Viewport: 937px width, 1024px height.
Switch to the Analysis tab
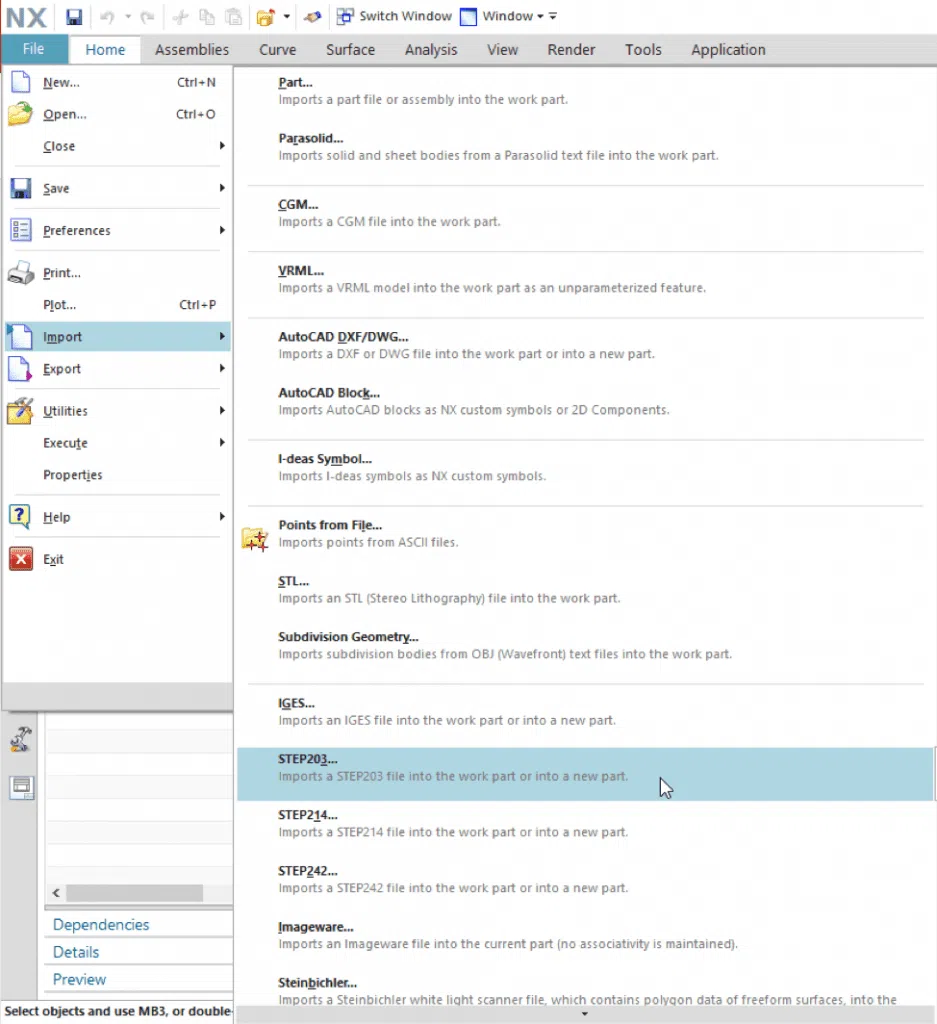coord(431,50)
